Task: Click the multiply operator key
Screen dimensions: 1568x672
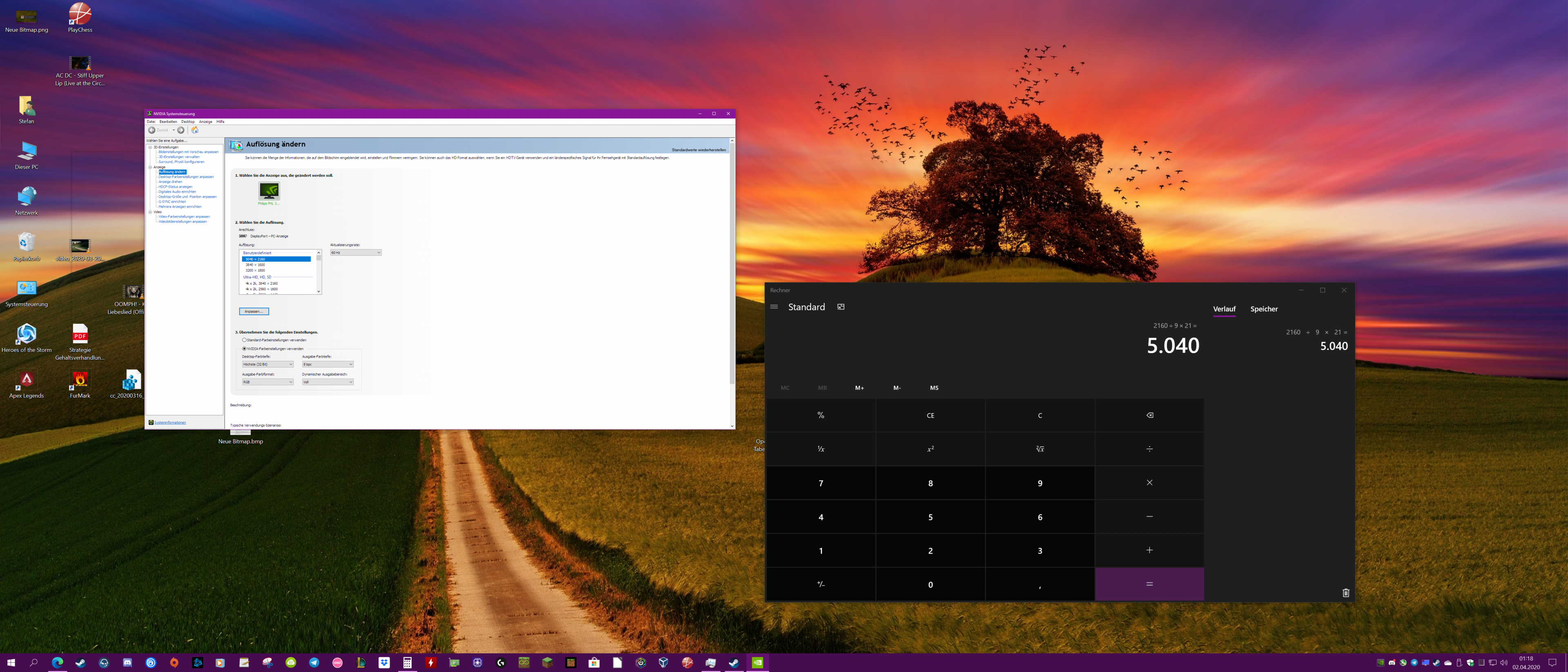Action: click(1149, 483)
